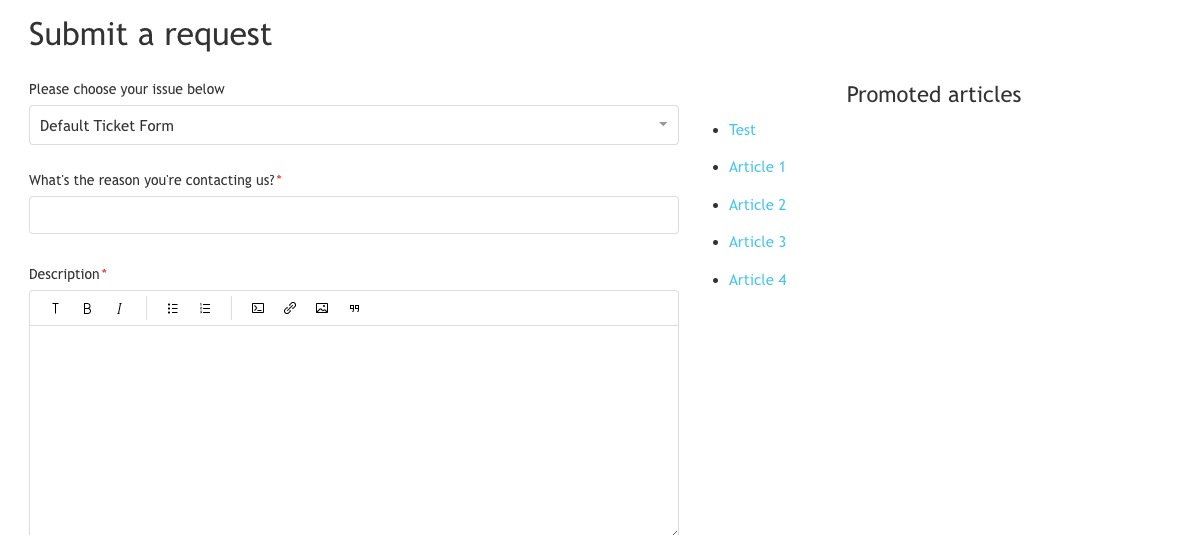Click the ticket form dropdown arrow

click(662, 125)
